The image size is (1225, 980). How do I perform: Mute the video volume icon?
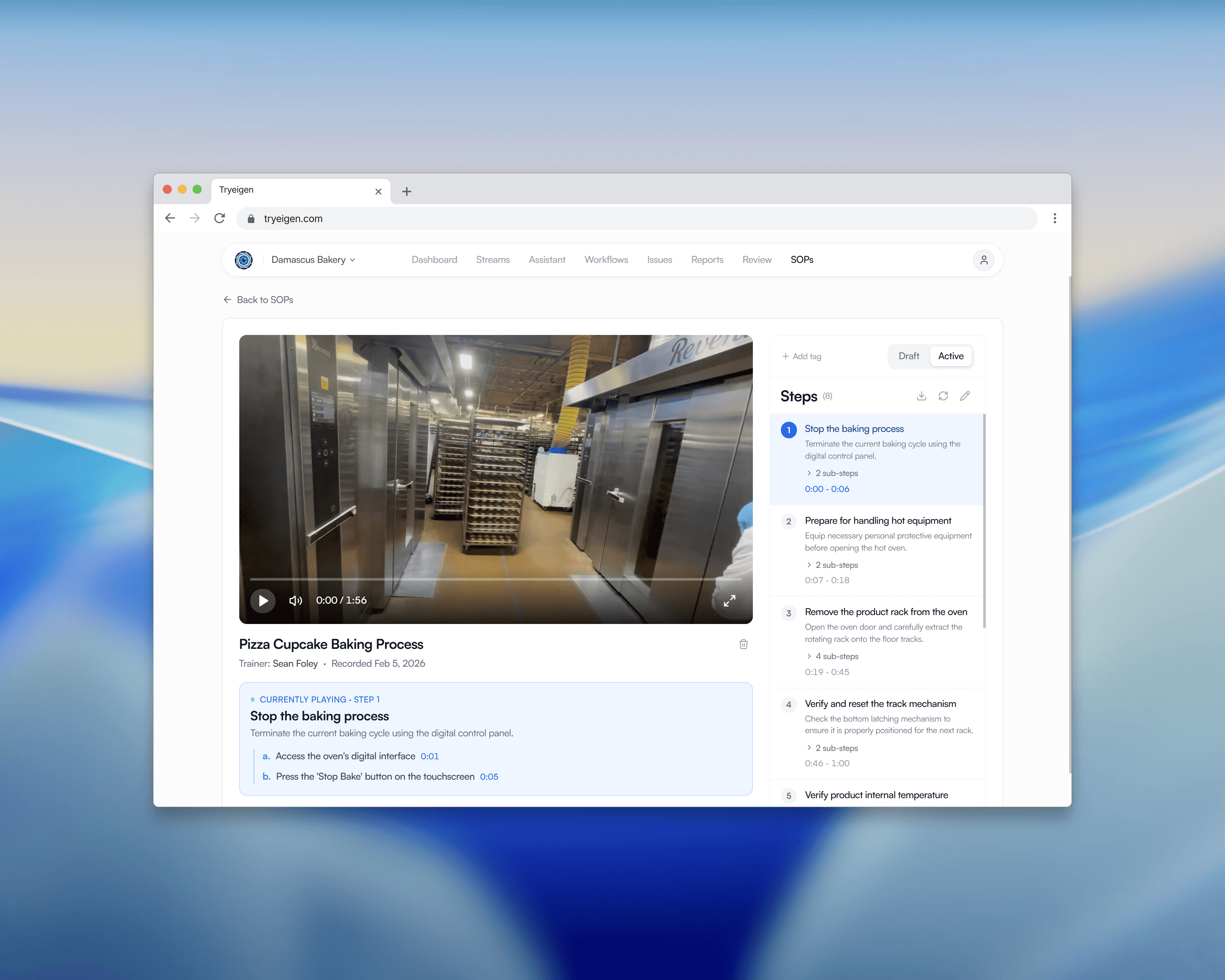[x=295, y=600]
